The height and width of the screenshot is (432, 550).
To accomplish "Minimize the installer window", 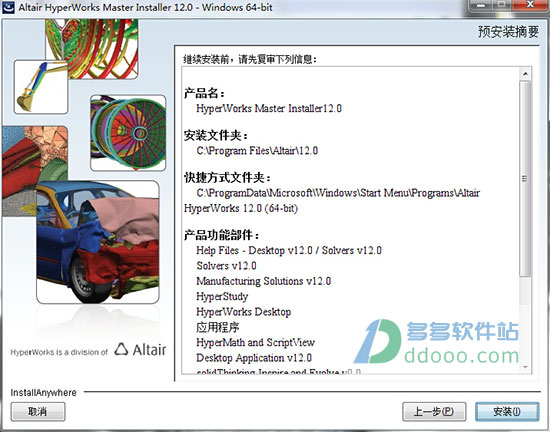I will [481, 6].
